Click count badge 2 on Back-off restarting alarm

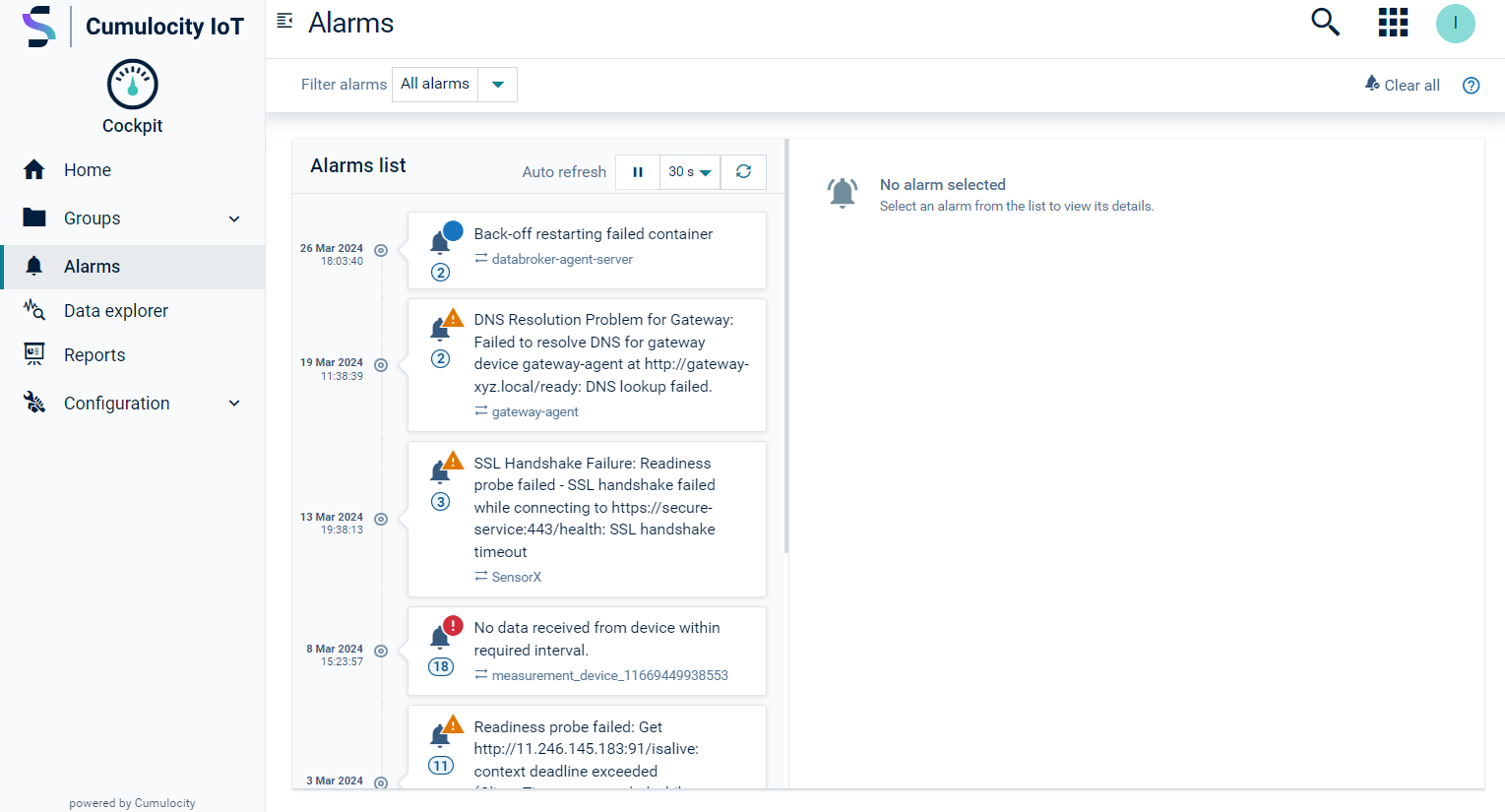441,272
